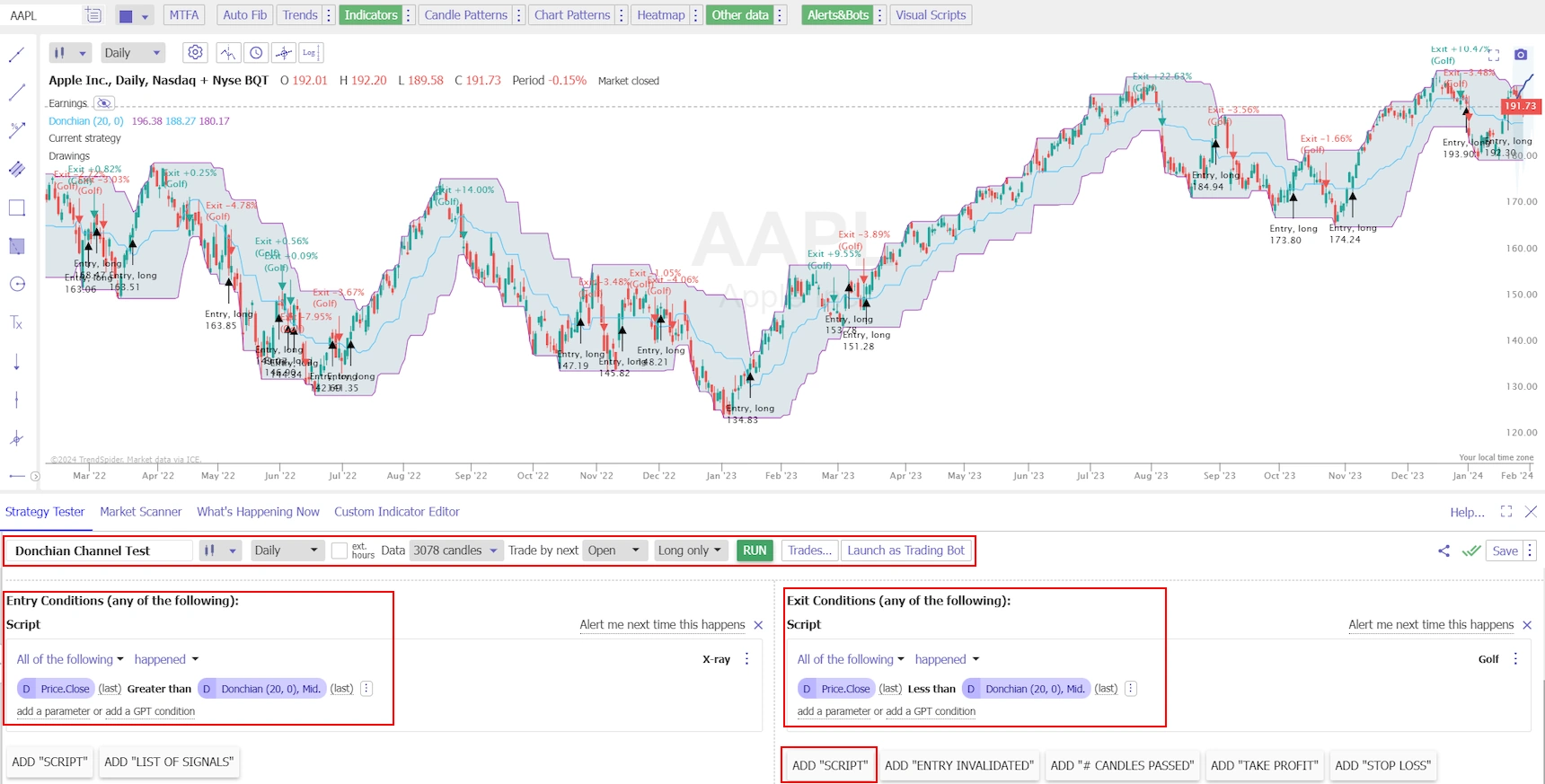Image resolution: width=1545 pixels, height=784 pixels.
Task: Open the Long only dropdown
Action: pyautogui.click(x=689, y=551)
